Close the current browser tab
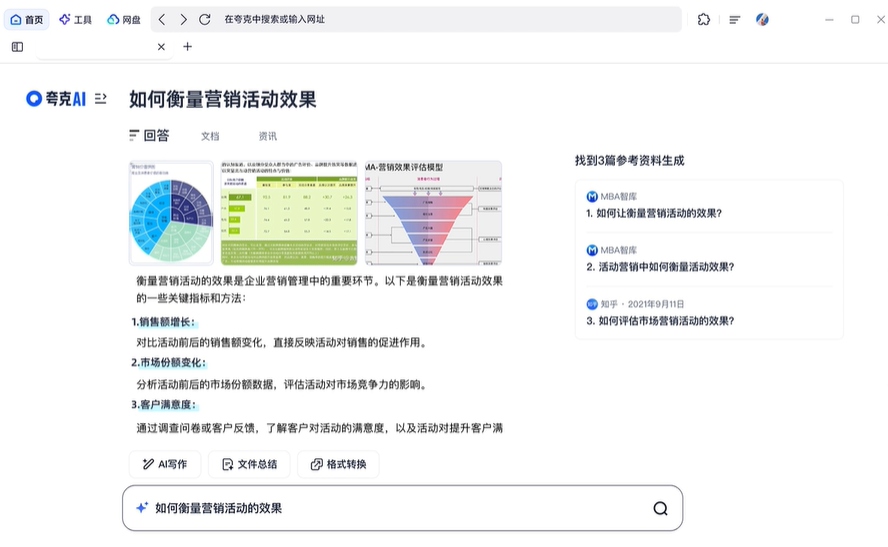888x547 pixels. click(x=161, y=47)
